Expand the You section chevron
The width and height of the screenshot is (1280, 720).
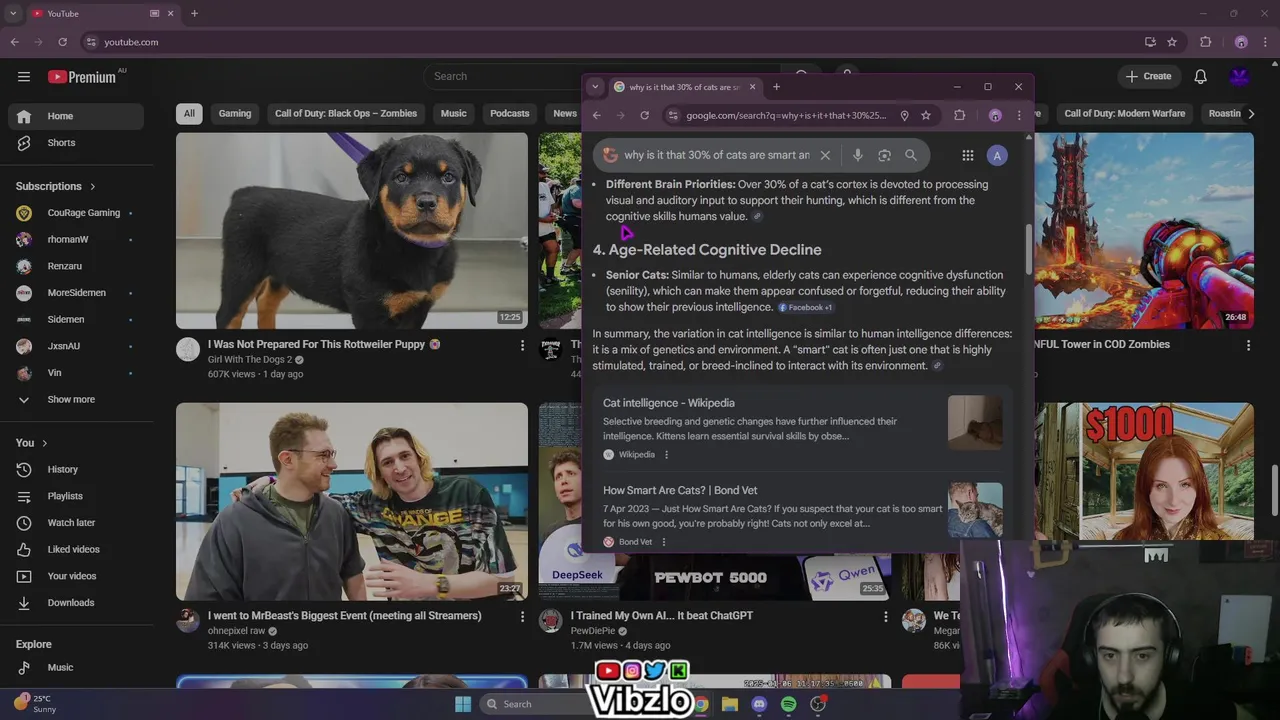click(x=44, y=443)
